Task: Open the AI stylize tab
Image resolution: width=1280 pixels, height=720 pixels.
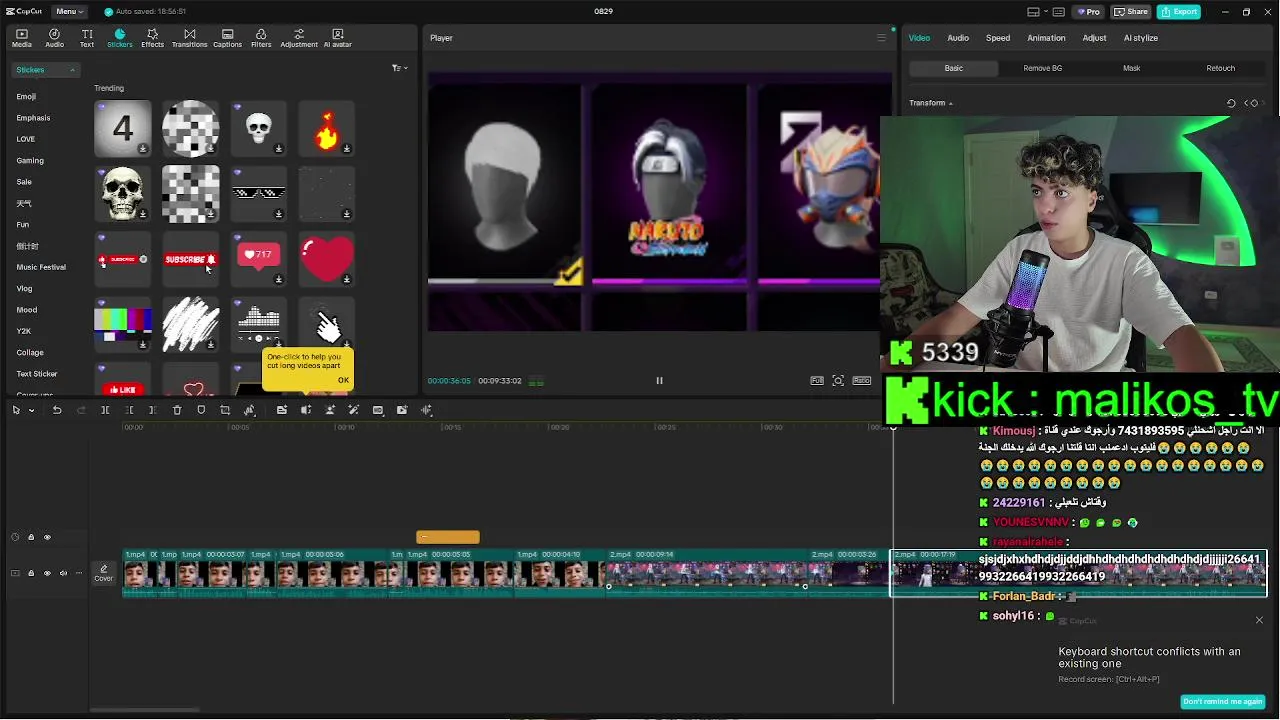Action: [1140, 38]
